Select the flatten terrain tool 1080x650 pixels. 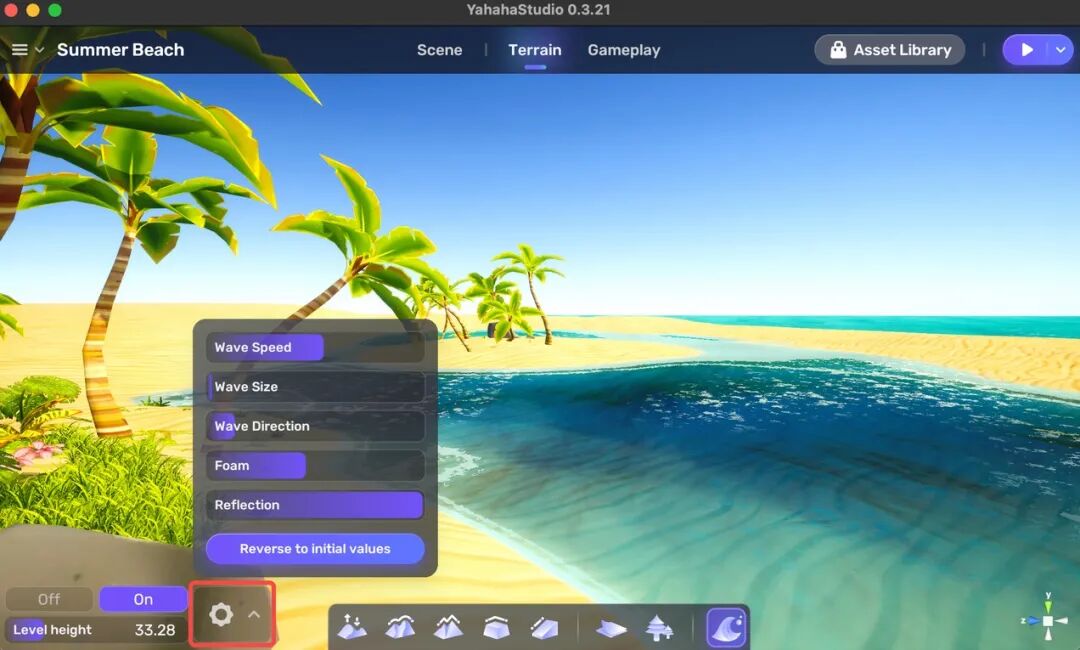coord(496,627)
